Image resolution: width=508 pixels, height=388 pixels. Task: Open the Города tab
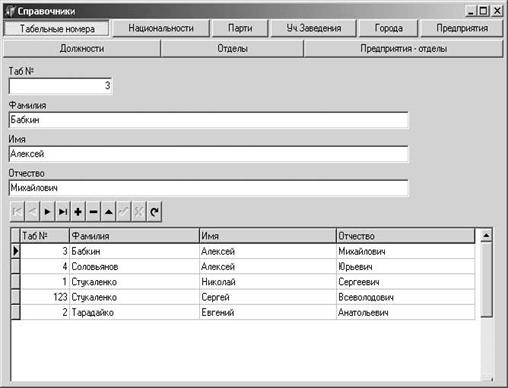(x=388, y=28)
